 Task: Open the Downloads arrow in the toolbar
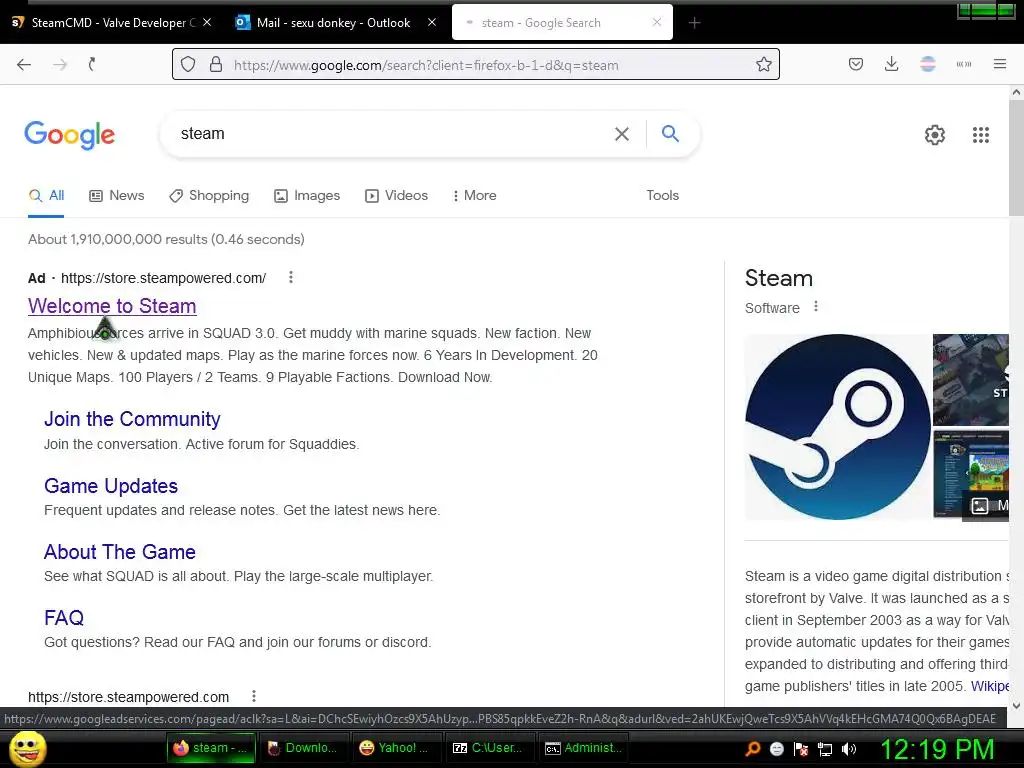[x=891, y=64]
